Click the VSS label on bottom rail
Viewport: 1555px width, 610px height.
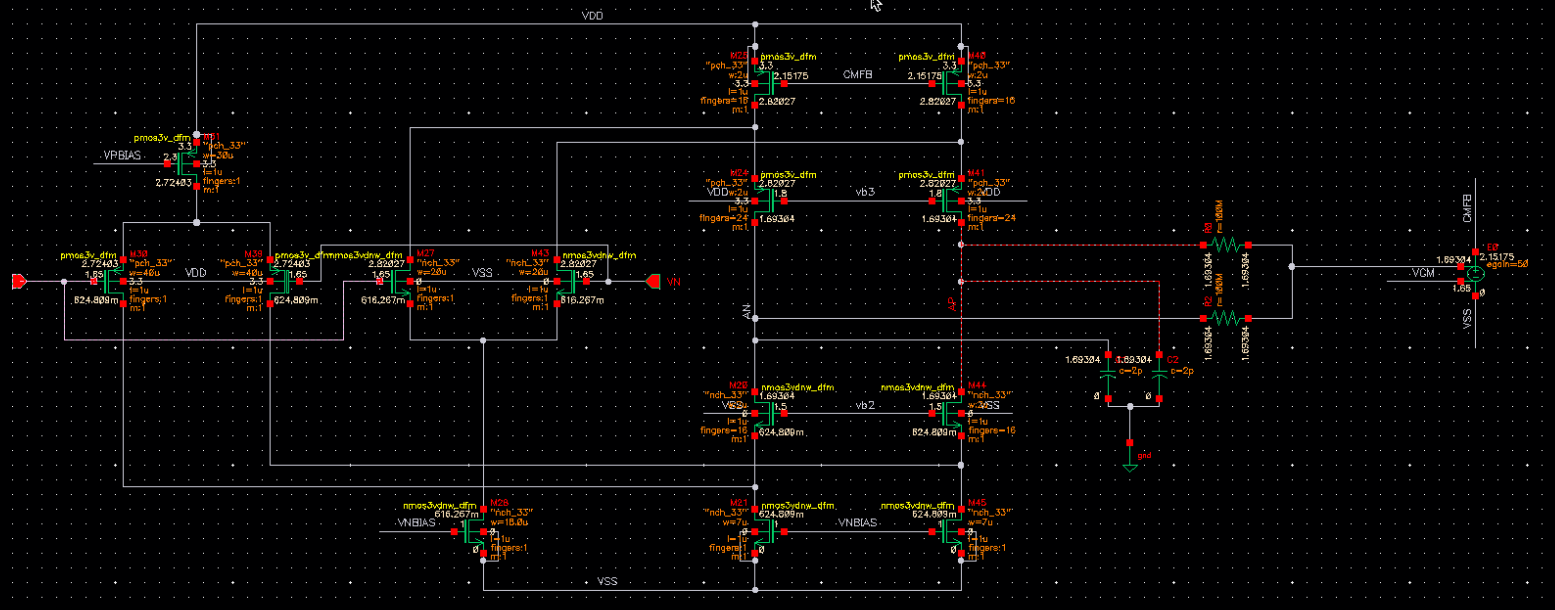click(607, 581)
